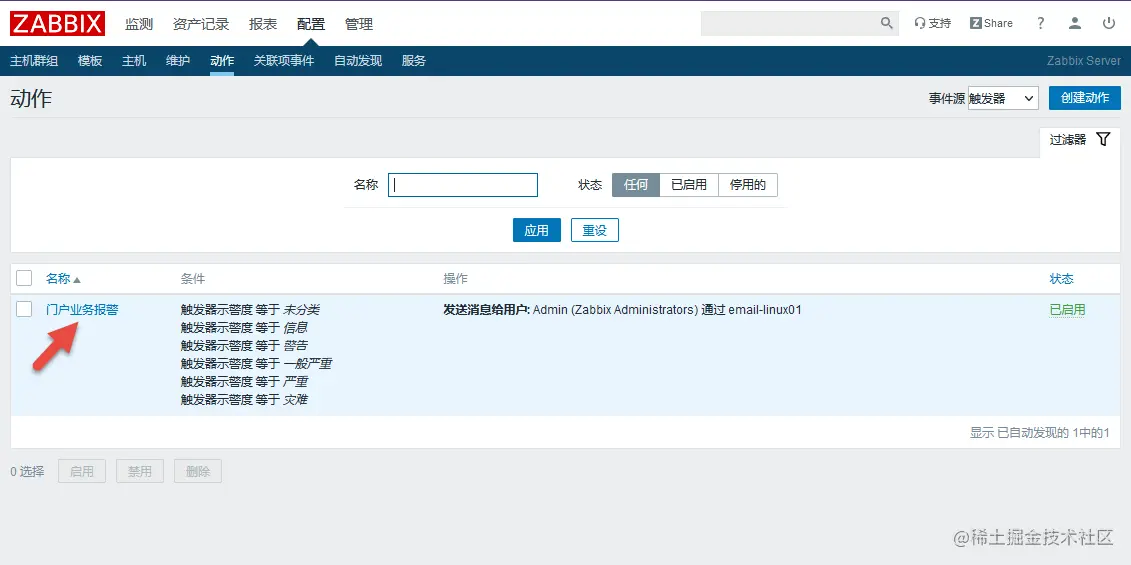Open help question mark icon
Image resolution: width=1131 pixels, height=565 pixels.
(1040, 23)
